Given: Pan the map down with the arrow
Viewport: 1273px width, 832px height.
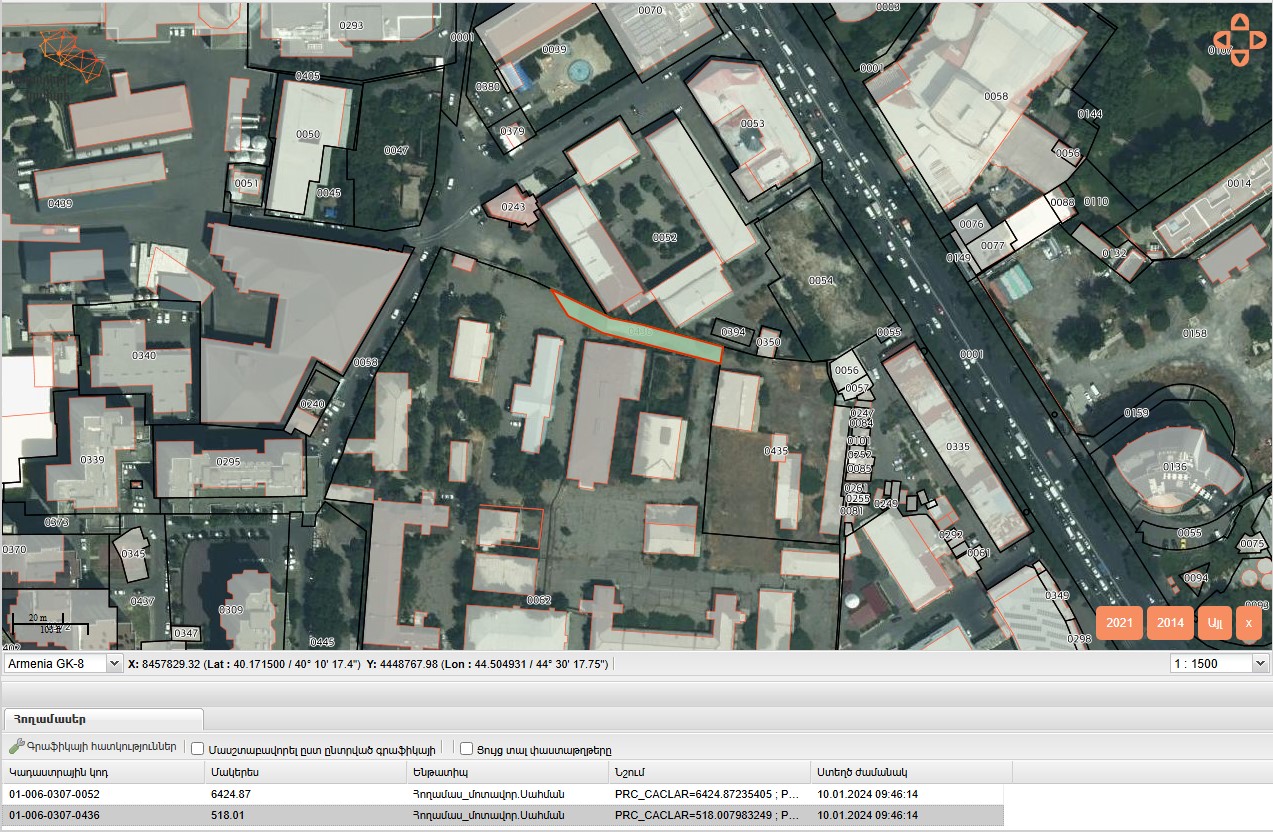Looking at the screenshot, I should click(1240, 59).
